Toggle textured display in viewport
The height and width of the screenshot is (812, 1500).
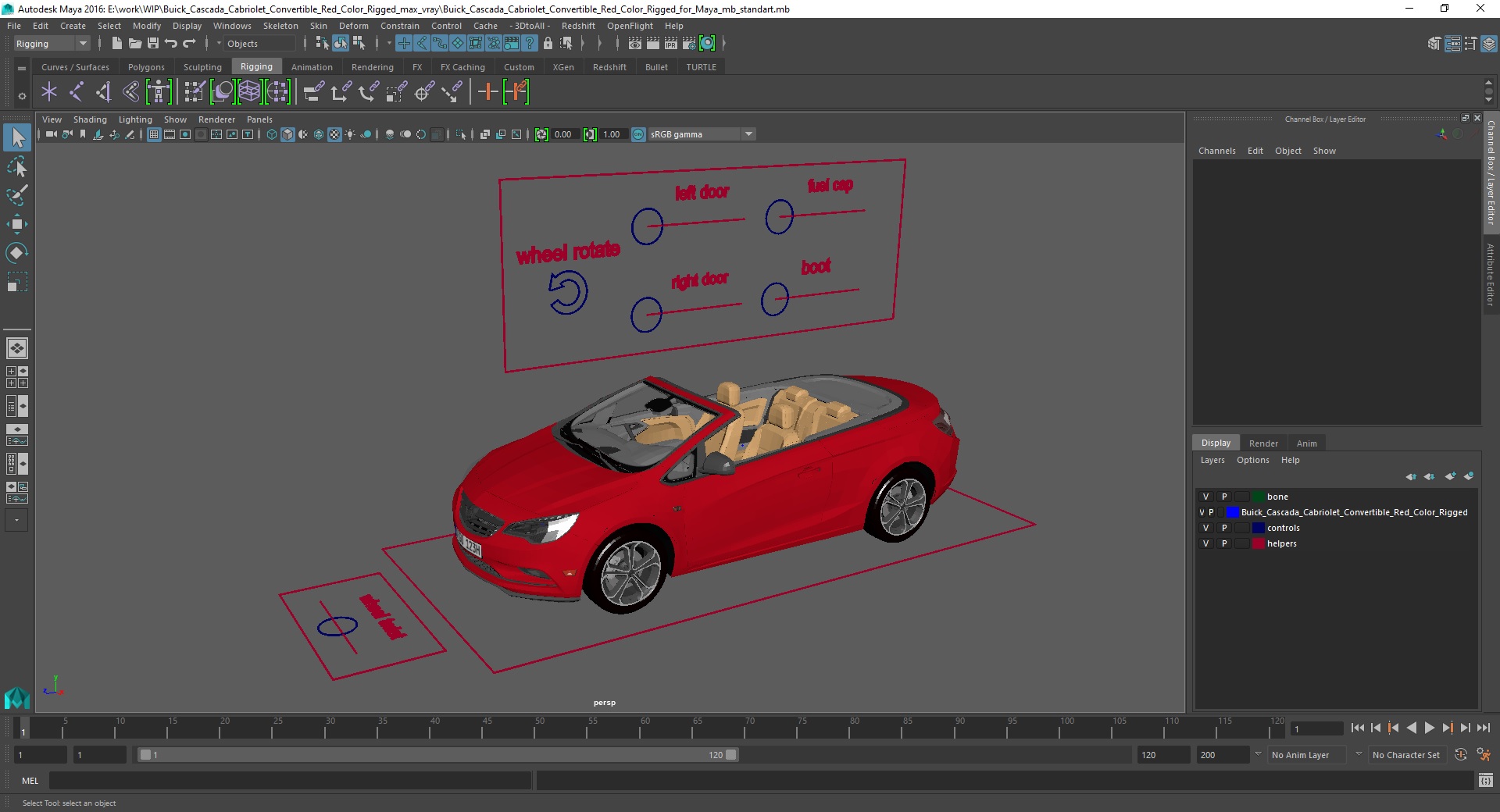coord(334,134)
